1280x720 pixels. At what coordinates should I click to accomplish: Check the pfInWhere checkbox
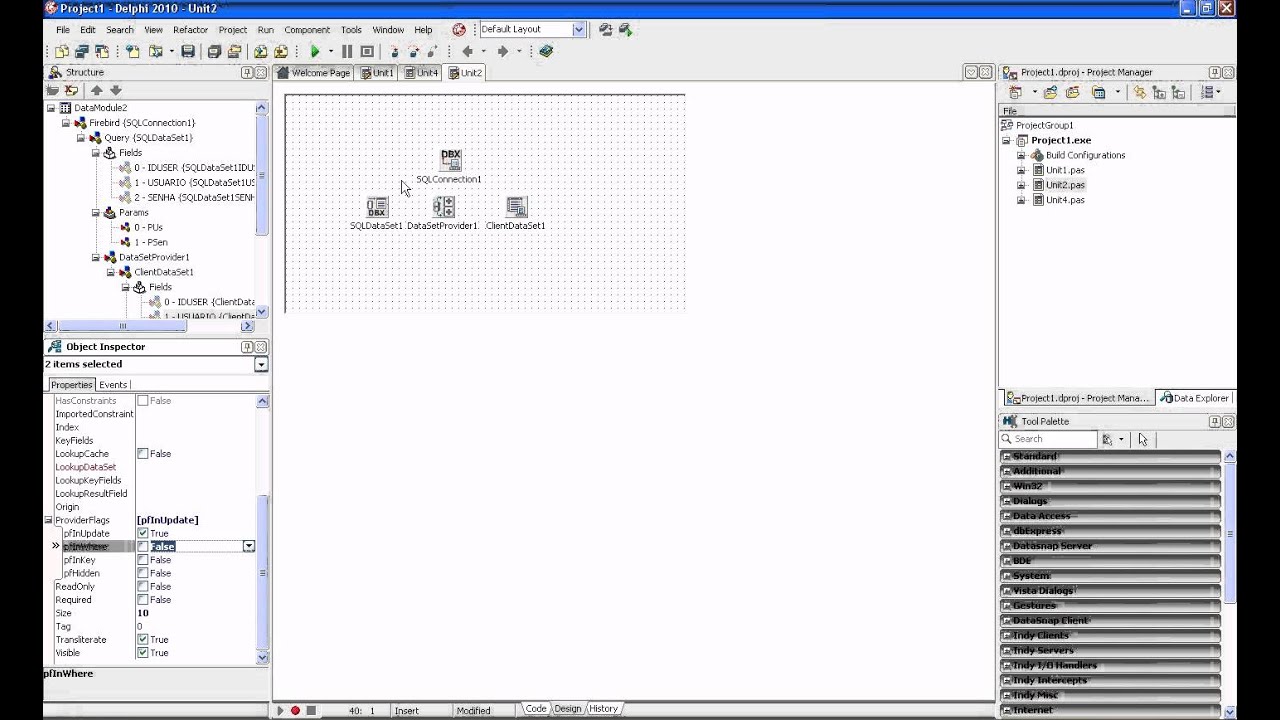tap(142, 547)
